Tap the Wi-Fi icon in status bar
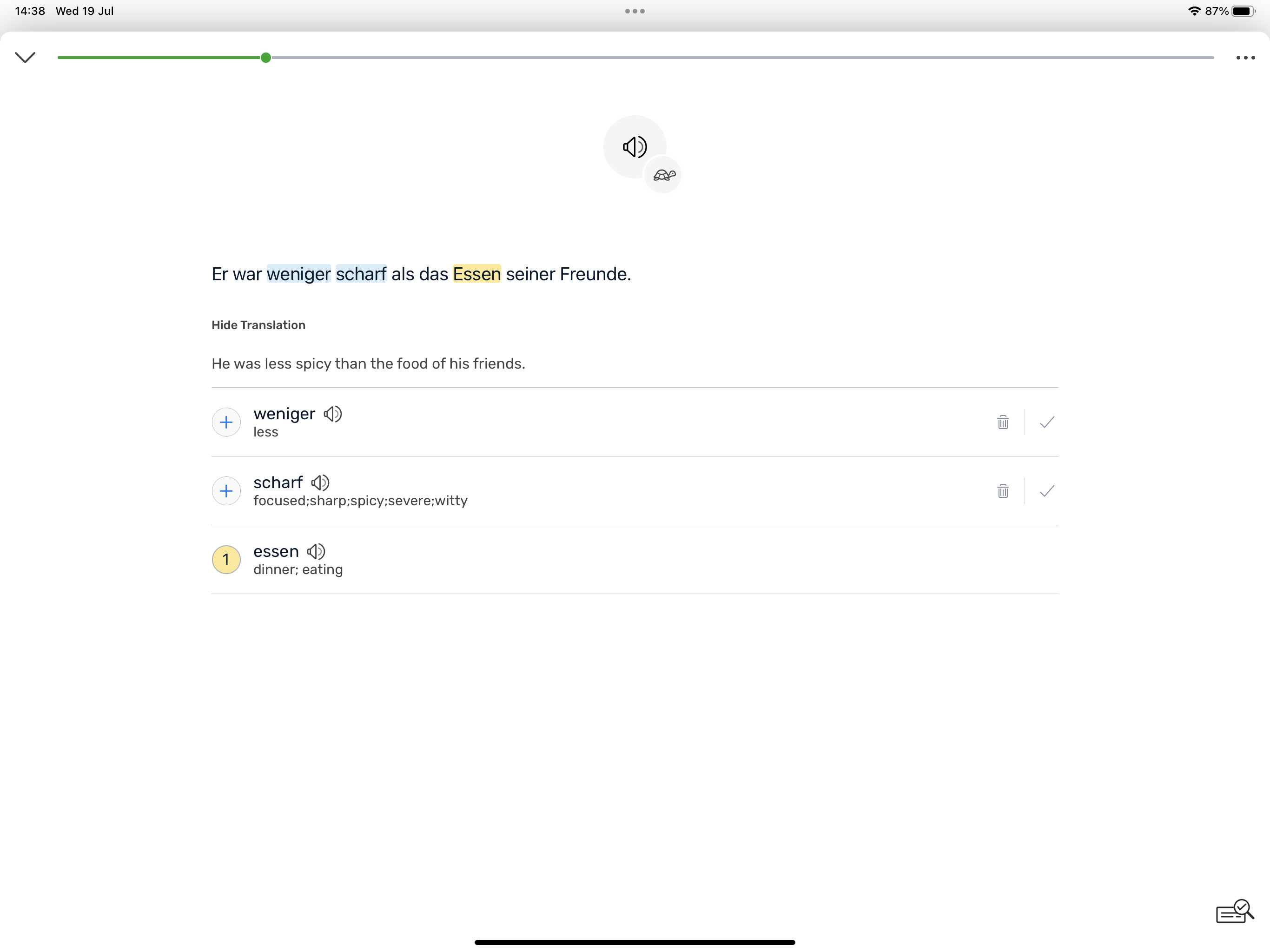The height and width of the screenshot is (952, 1270). (x=1195, y=11)
